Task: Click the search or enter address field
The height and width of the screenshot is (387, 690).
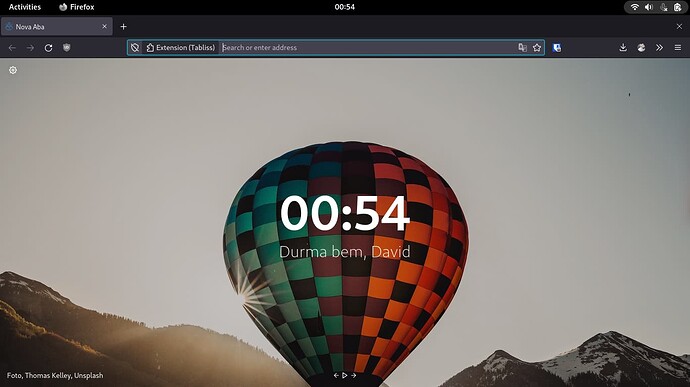Action: [x=368, y=48]
